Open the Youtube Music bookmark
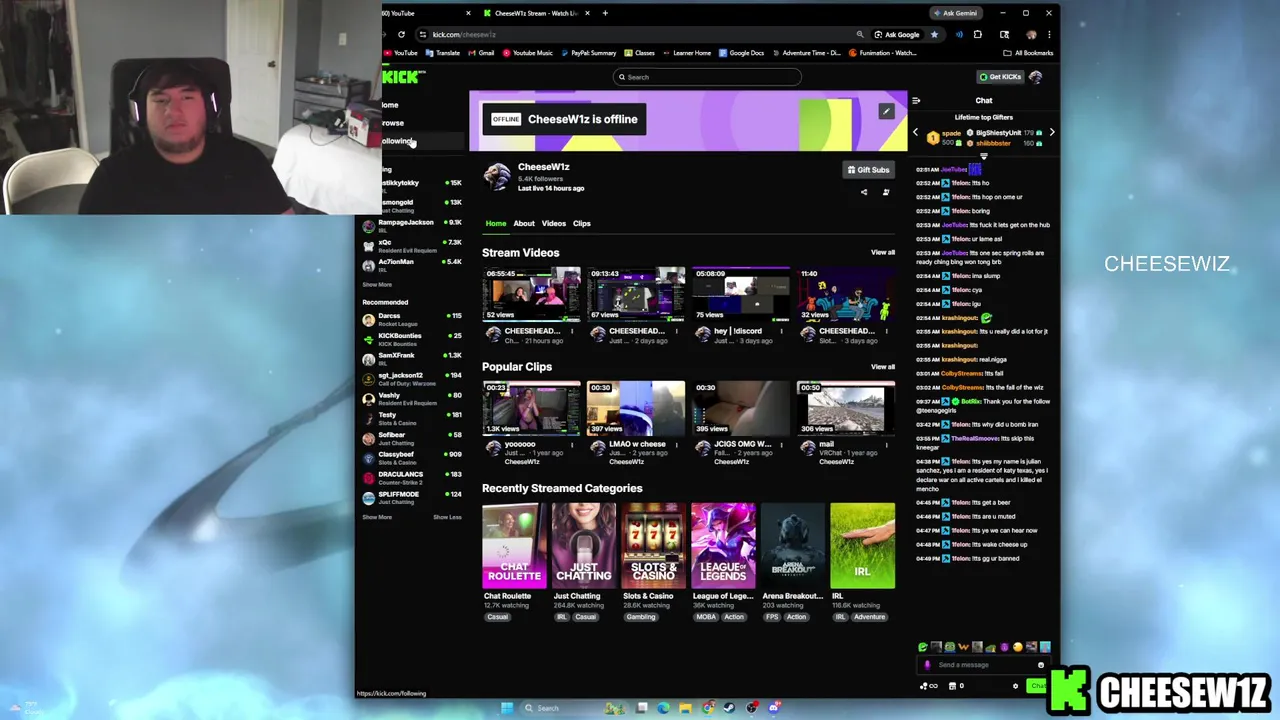Image resolution: width=1280 pixels, height=720 pixels. [x=527, y=53]
